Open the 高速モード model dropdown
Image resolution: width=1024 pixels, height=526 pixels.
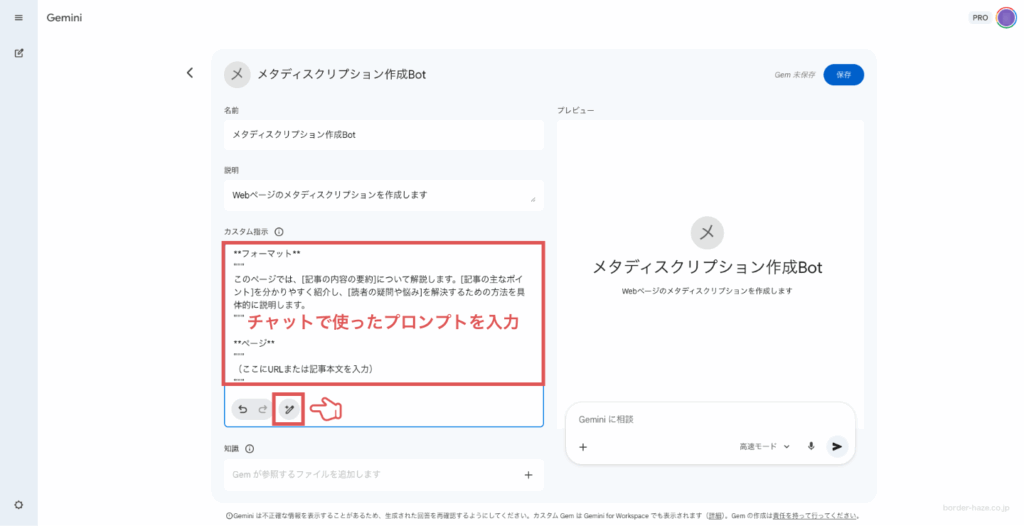click(x=765, y=447)
